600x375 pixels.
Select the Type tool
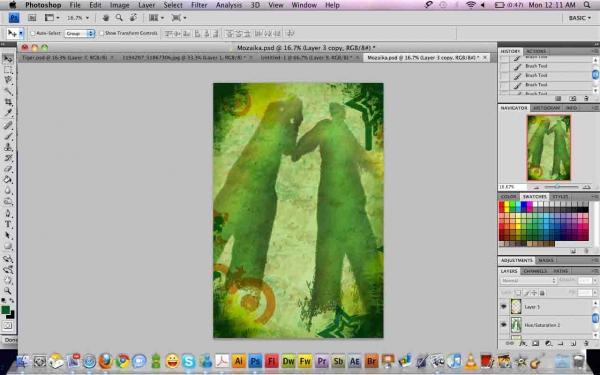[8, 224]
